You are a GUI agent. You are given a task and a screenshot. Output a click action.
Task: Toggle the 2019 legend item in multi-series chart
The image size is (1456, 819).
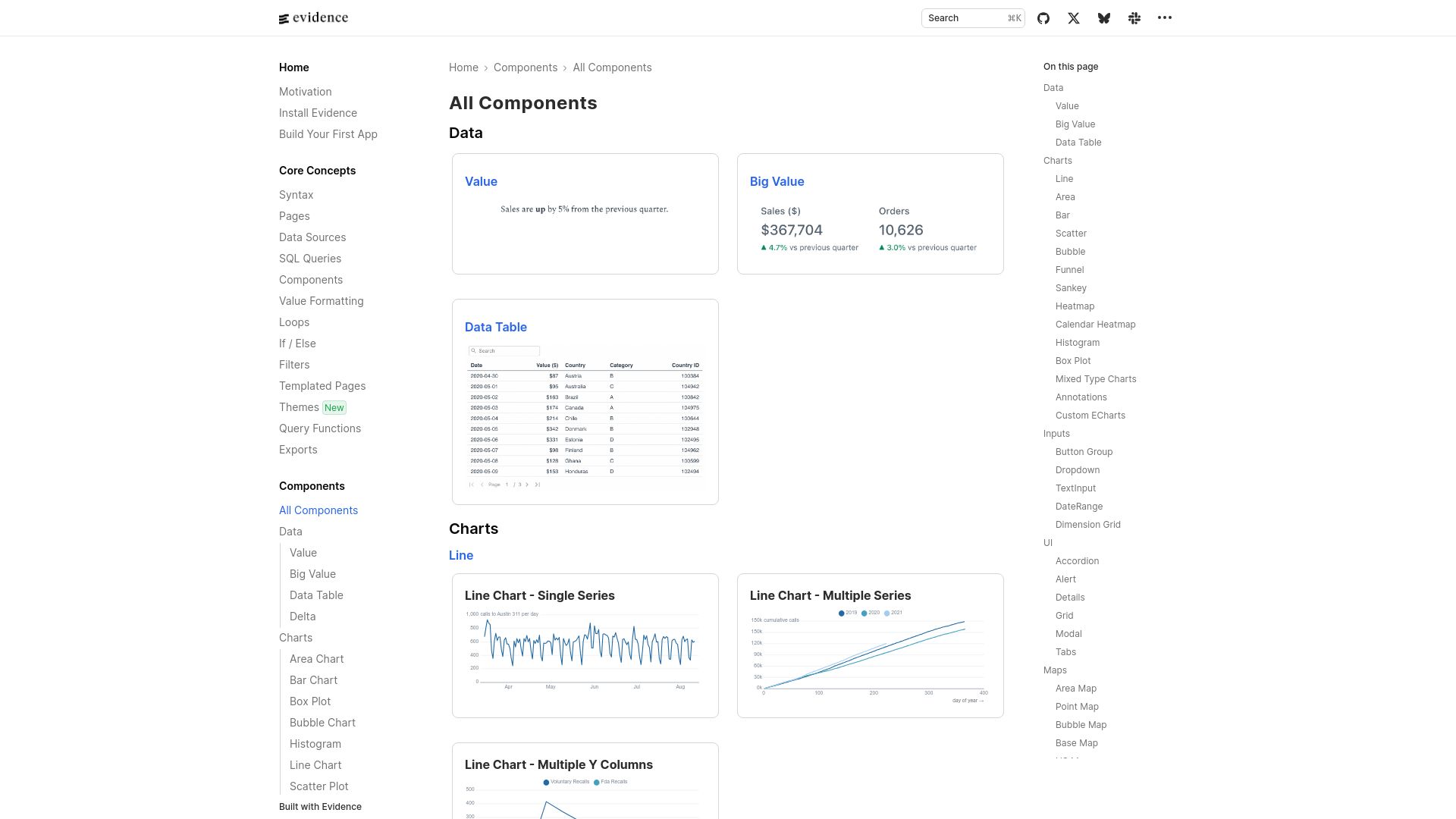[848, 613]
